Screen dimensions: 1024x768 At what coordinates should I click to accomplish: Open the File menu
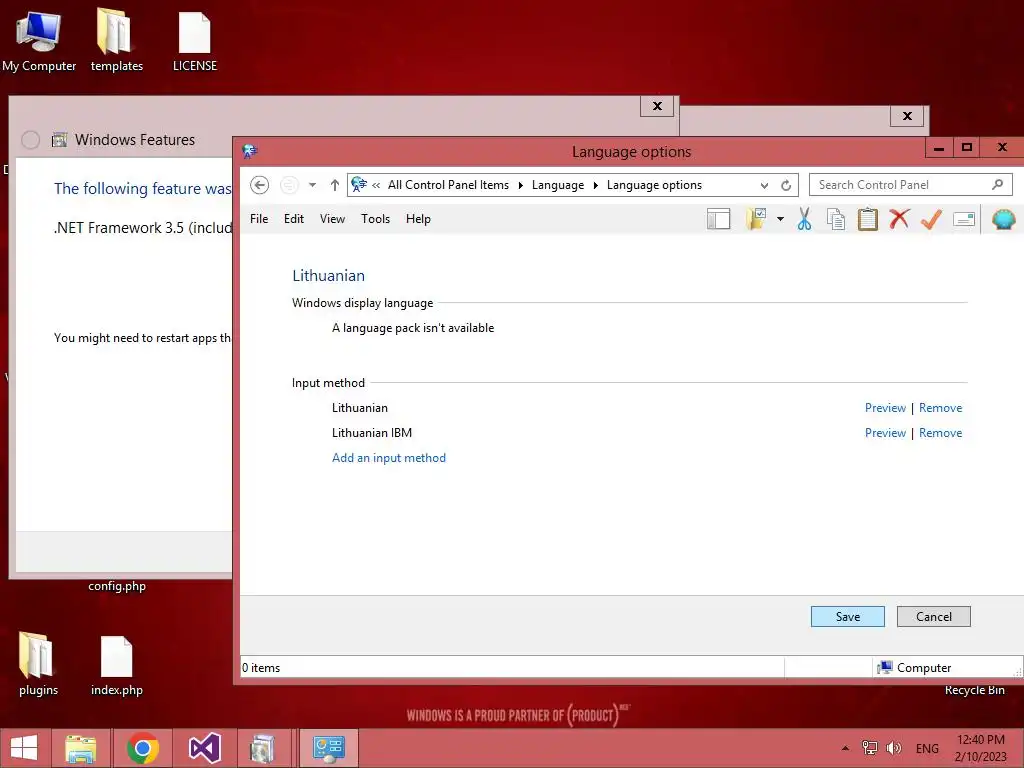259,219
